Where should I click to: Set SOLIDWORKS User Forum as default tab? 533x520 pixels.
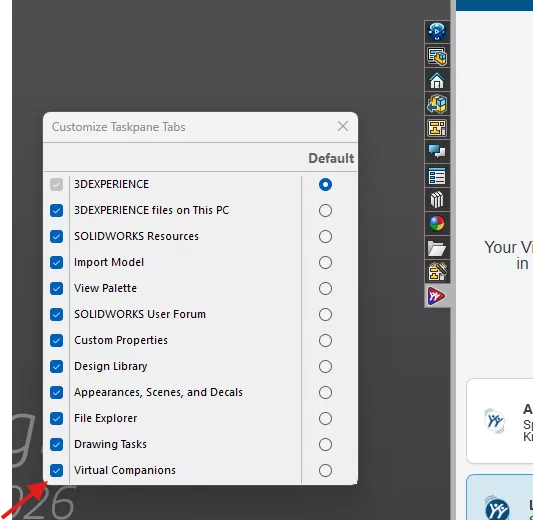(325, 314)
